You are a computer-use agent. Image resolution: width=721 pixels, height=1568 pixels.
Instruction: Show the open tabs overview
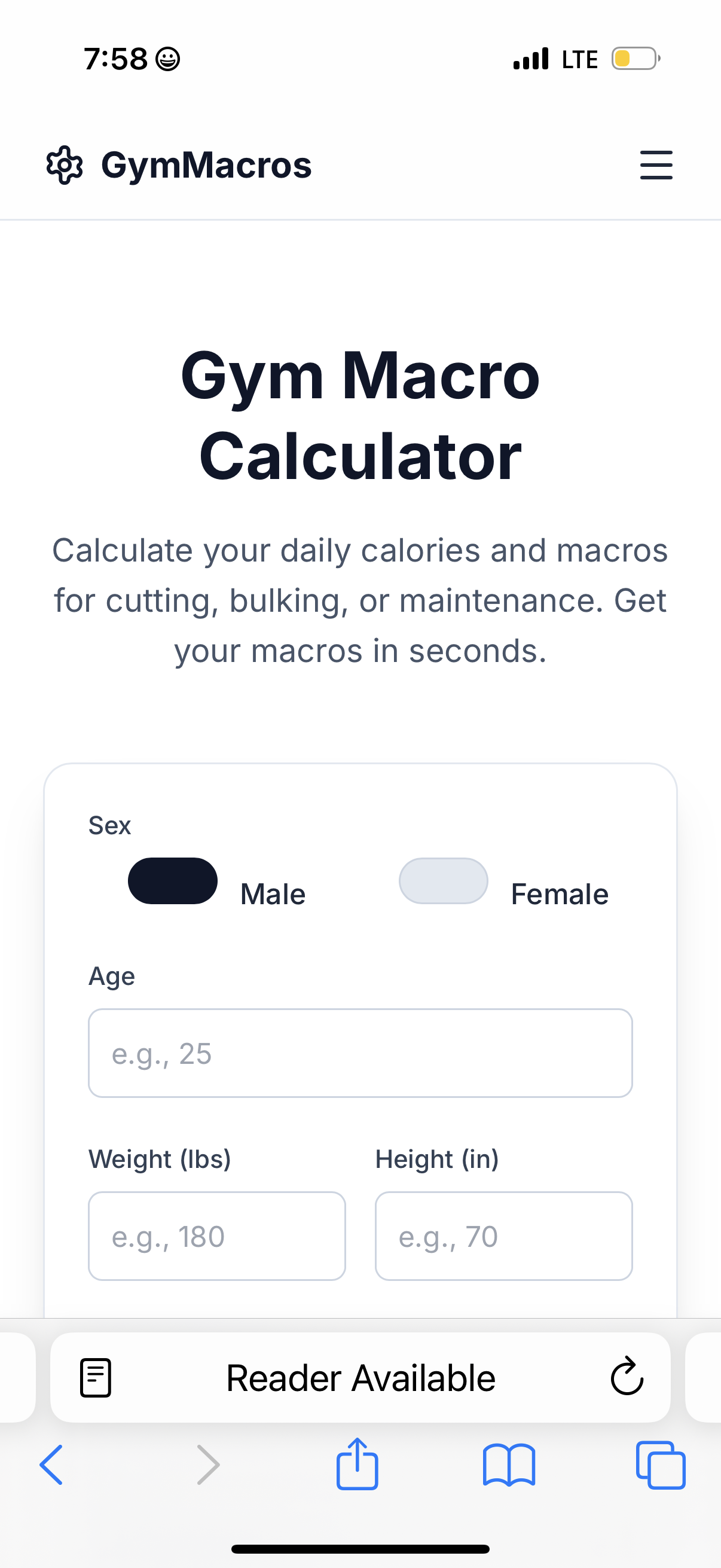click(x=661, y=1465)
